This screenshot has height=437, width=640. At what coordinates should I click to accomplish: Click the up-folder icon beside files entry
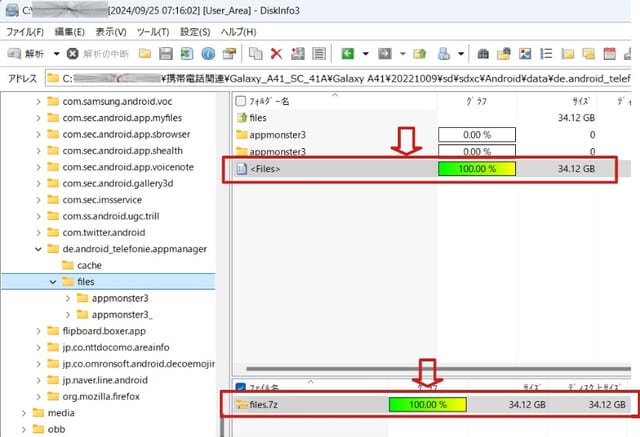(x=240, y=118)
